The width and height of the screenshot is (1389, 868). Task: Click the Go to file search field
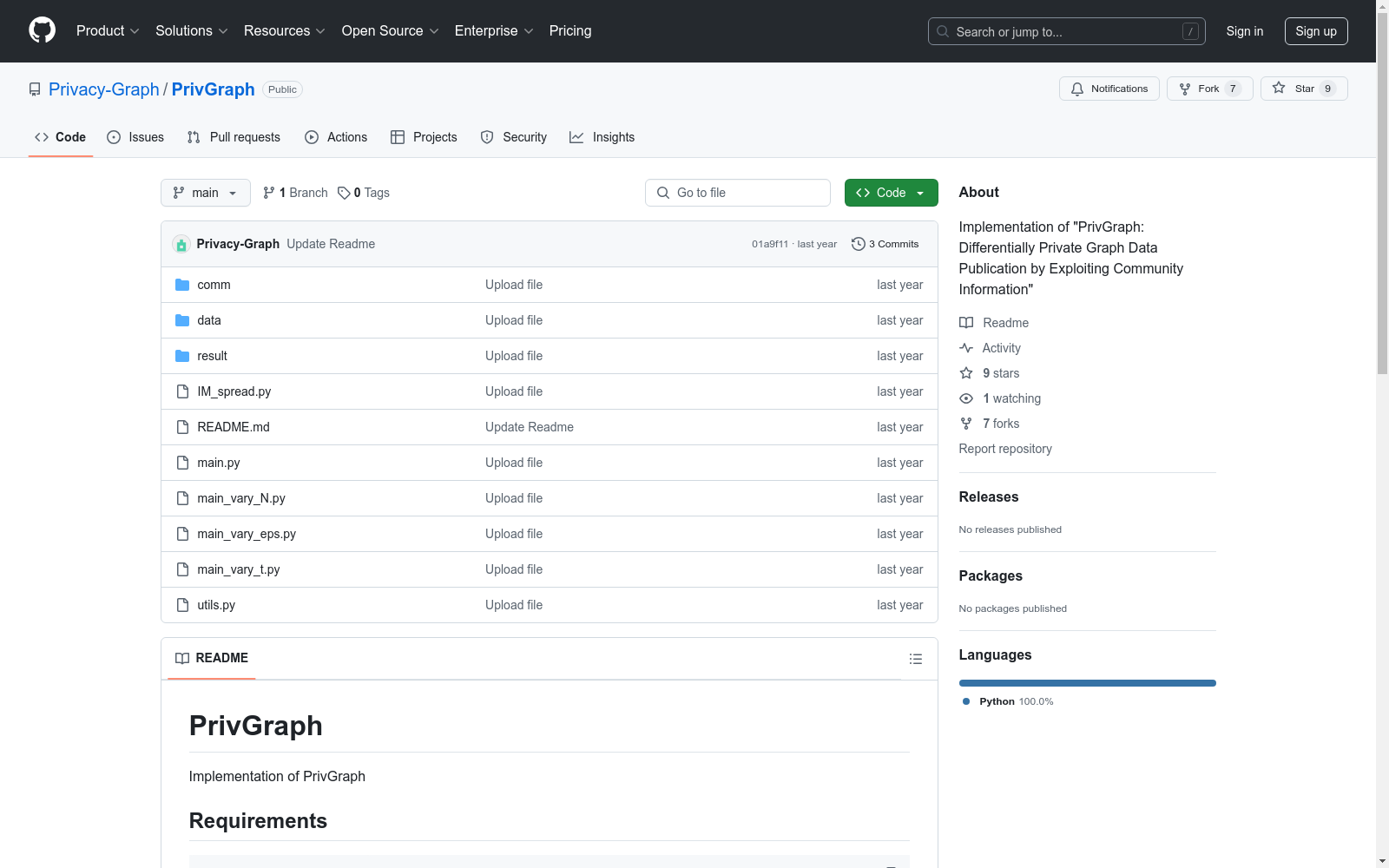click(738, 193)
